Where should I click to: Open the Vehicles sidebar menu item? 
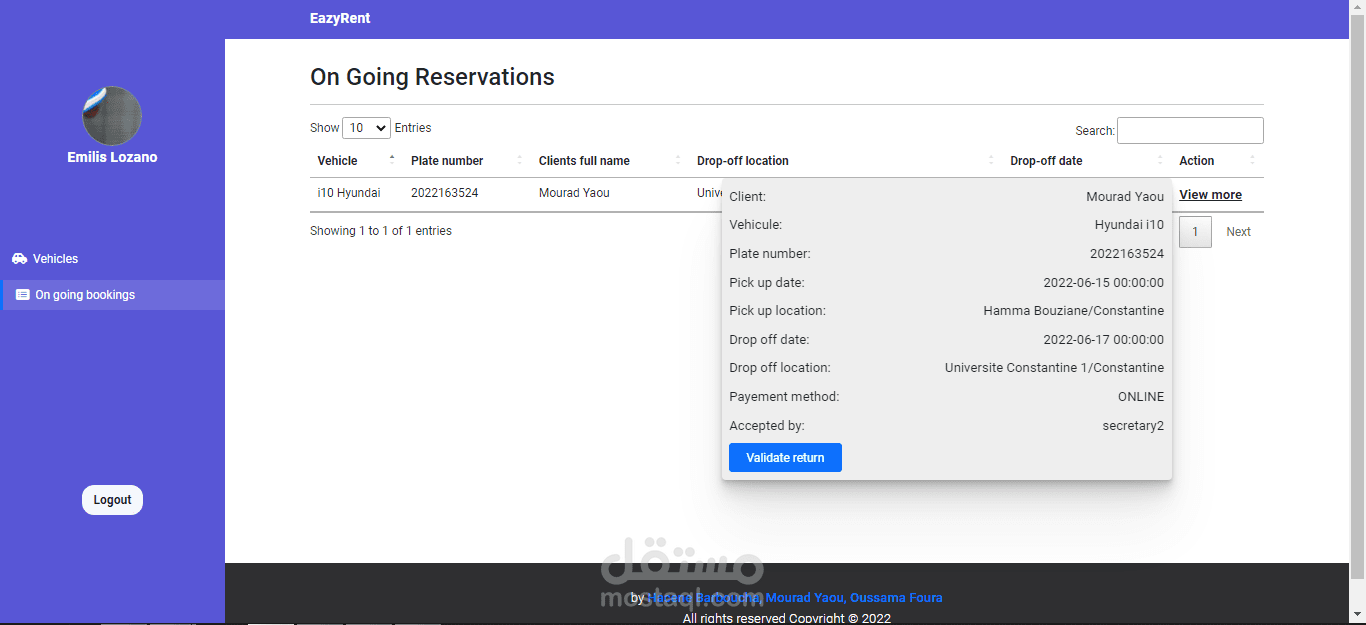coord(56,259)
